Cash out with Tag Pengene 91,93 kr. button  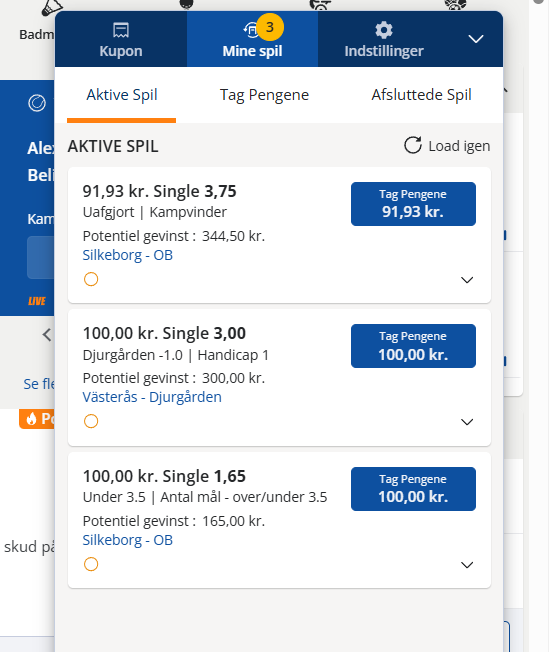[413, 204]
